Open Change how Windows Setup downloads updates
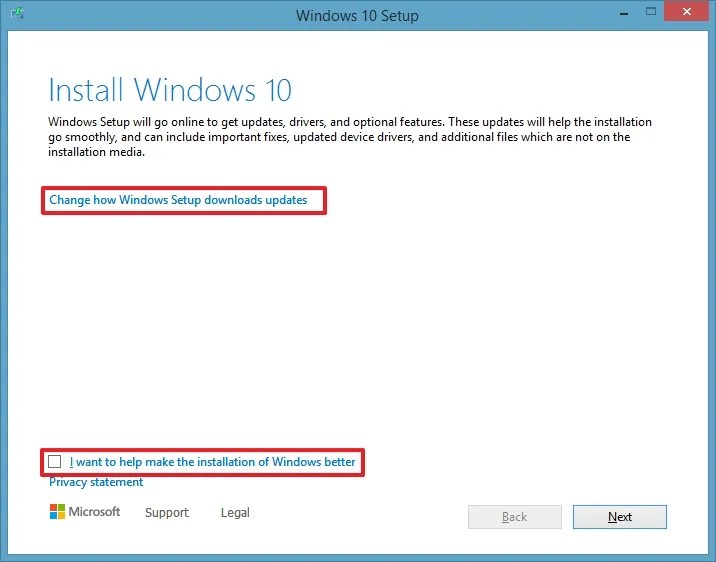 [178, 200]
